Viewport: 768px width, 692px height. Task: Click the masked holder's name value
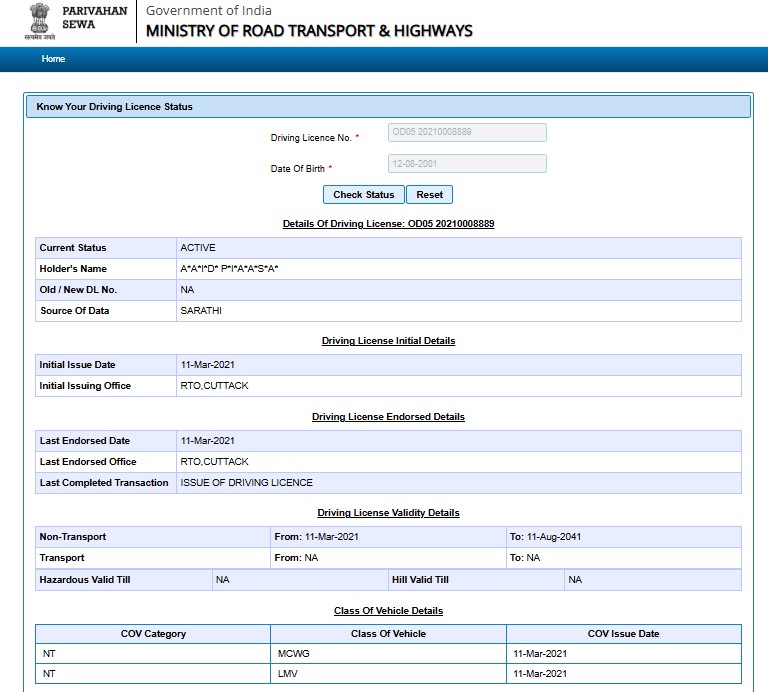coord(229,269)
